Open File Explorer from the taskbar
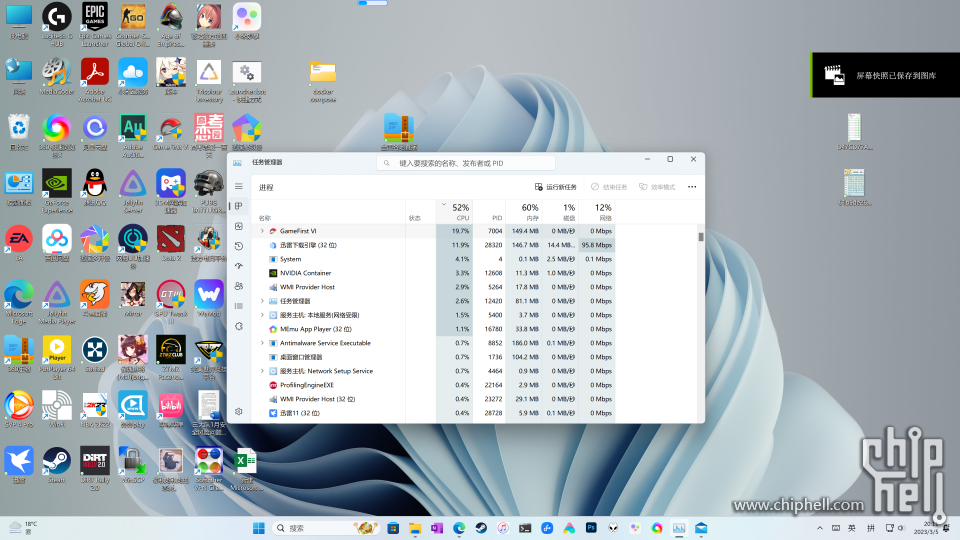Screen dimensions: 960x540 [x=414, y=528]
